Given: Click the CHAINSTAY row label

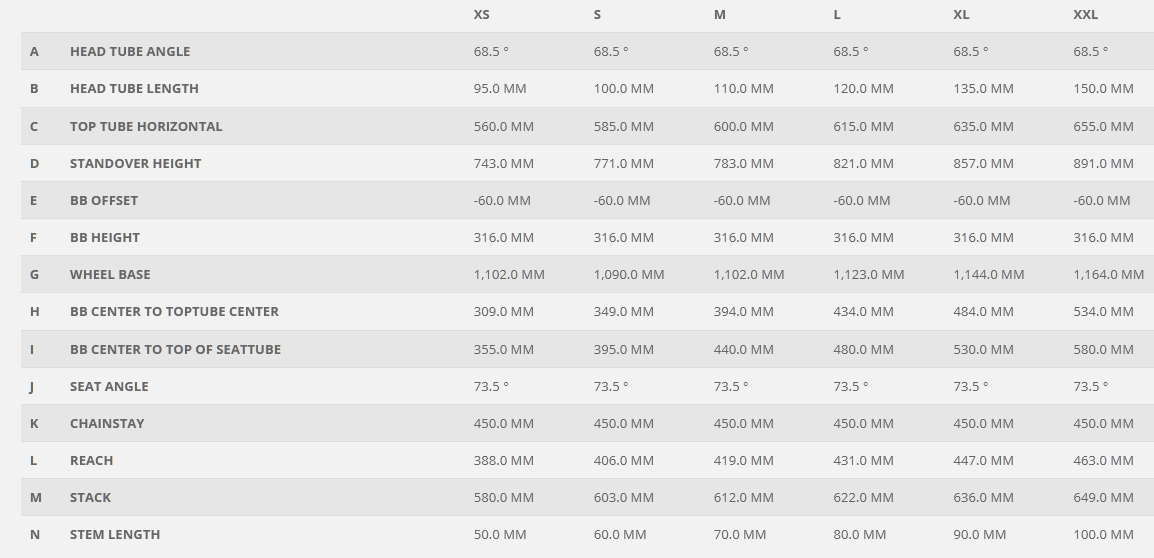Looking at the screenshot, I should [107, 423].
